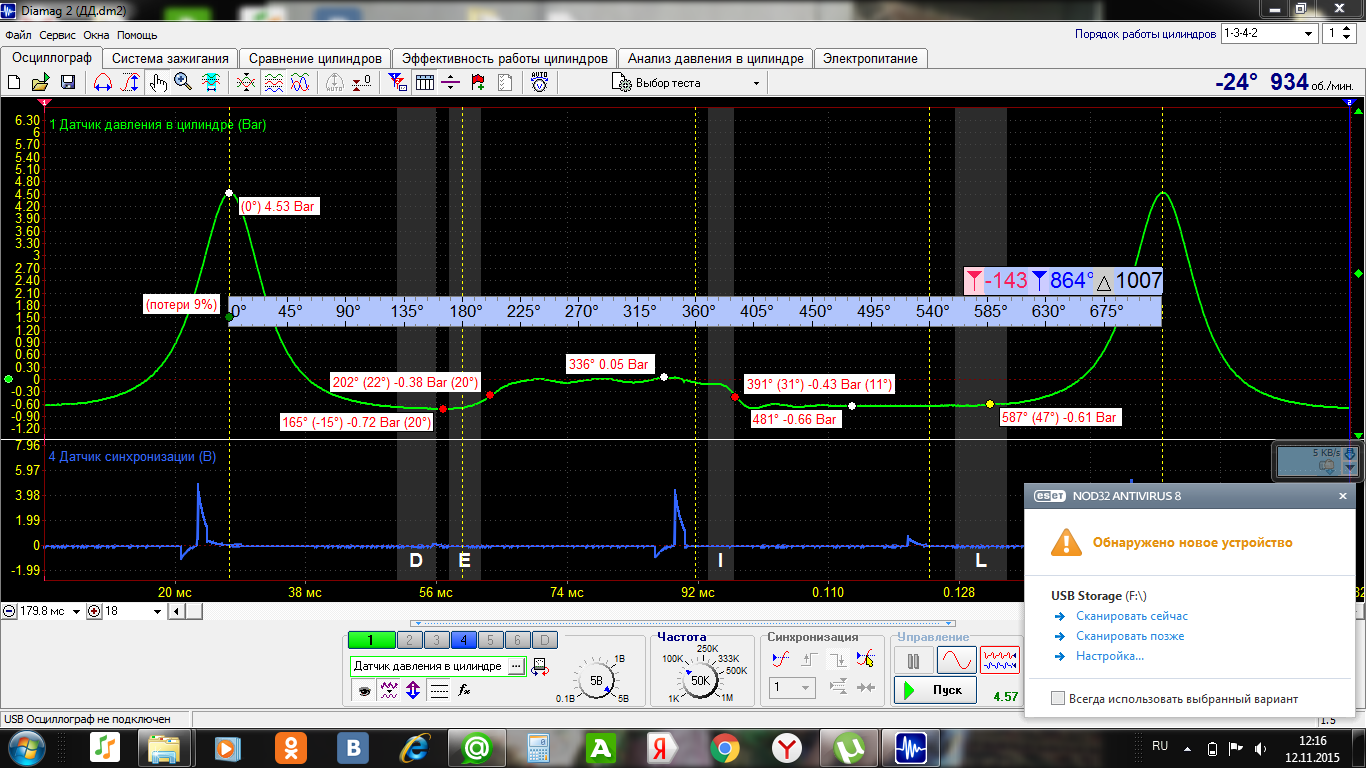The height and width of the screenshot is (768, 1366).
Task: Select the multi-waveform recorder mode button
Action: [999, 660]
